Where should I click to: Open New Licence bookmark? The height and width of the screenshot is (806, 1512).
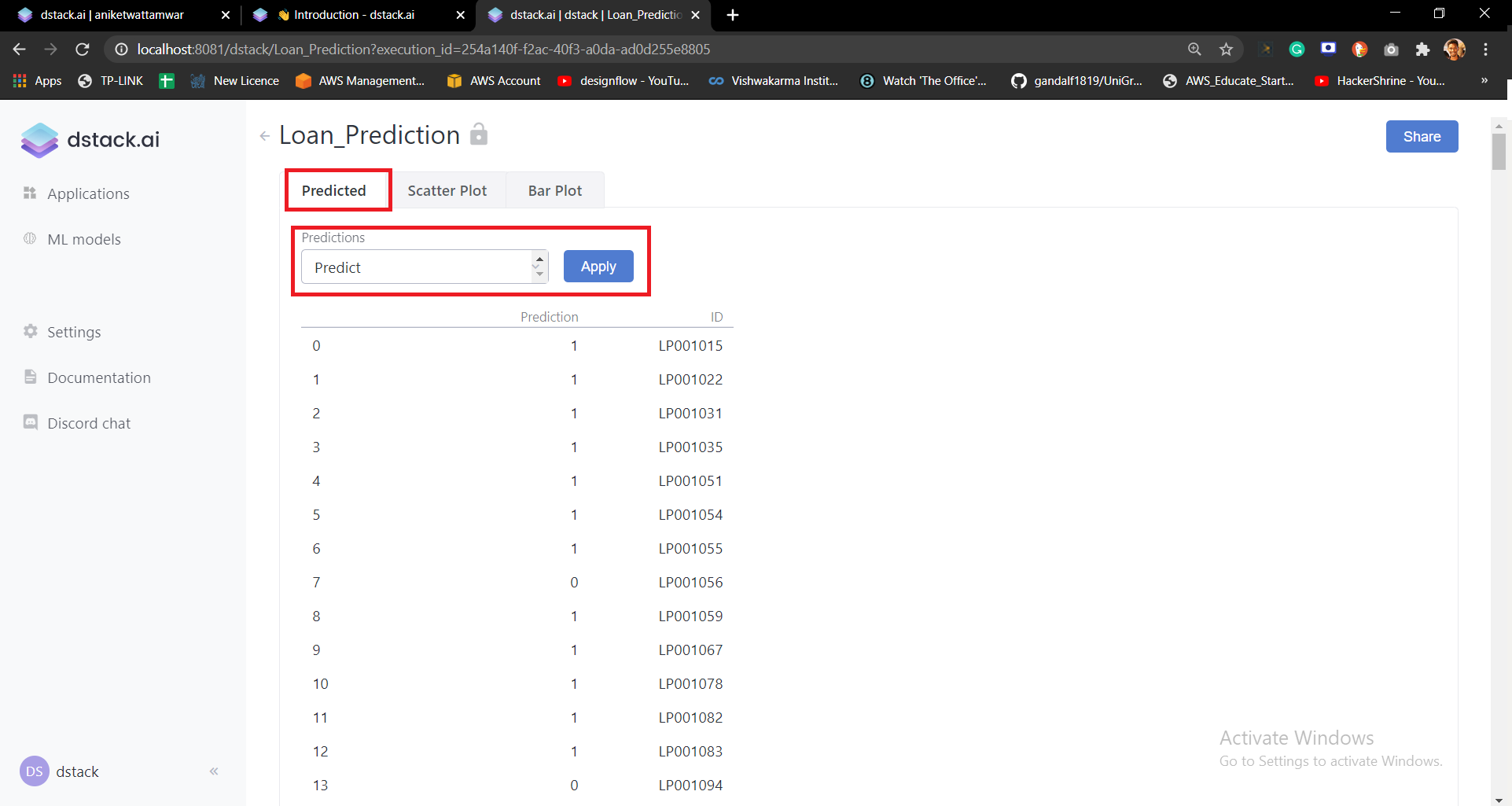235,81
